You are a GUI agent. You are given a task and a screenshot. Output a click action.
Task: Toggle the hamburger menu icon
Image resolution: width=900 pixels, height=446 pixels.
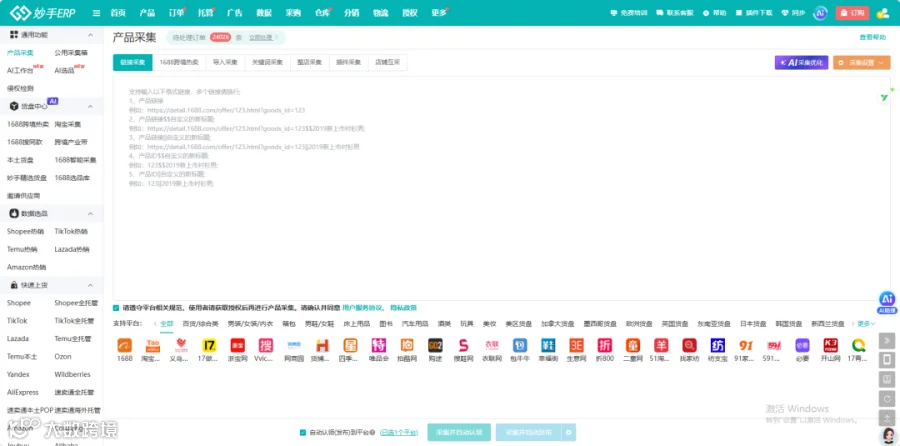point(96,13)
